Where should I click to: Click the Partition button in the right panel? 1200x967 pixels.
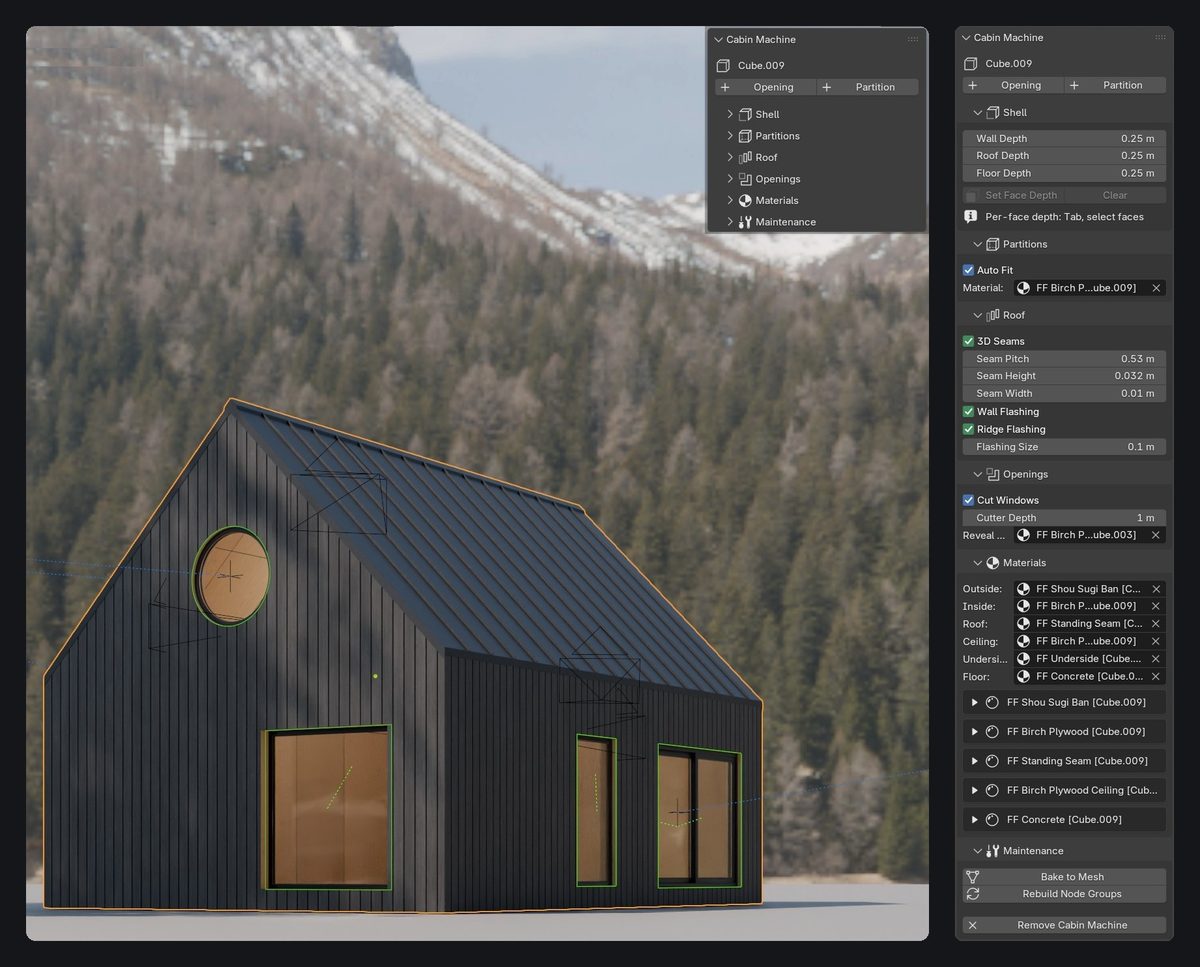1115,85
